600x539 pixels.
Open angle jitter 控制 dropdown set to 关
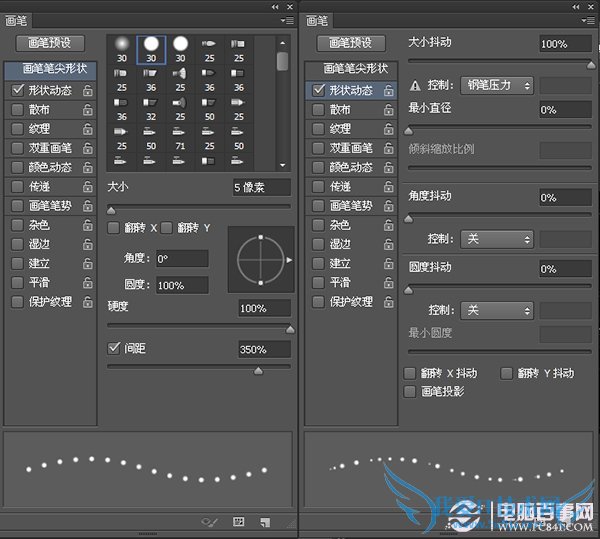pyautogui.click(x=497, y=239)
